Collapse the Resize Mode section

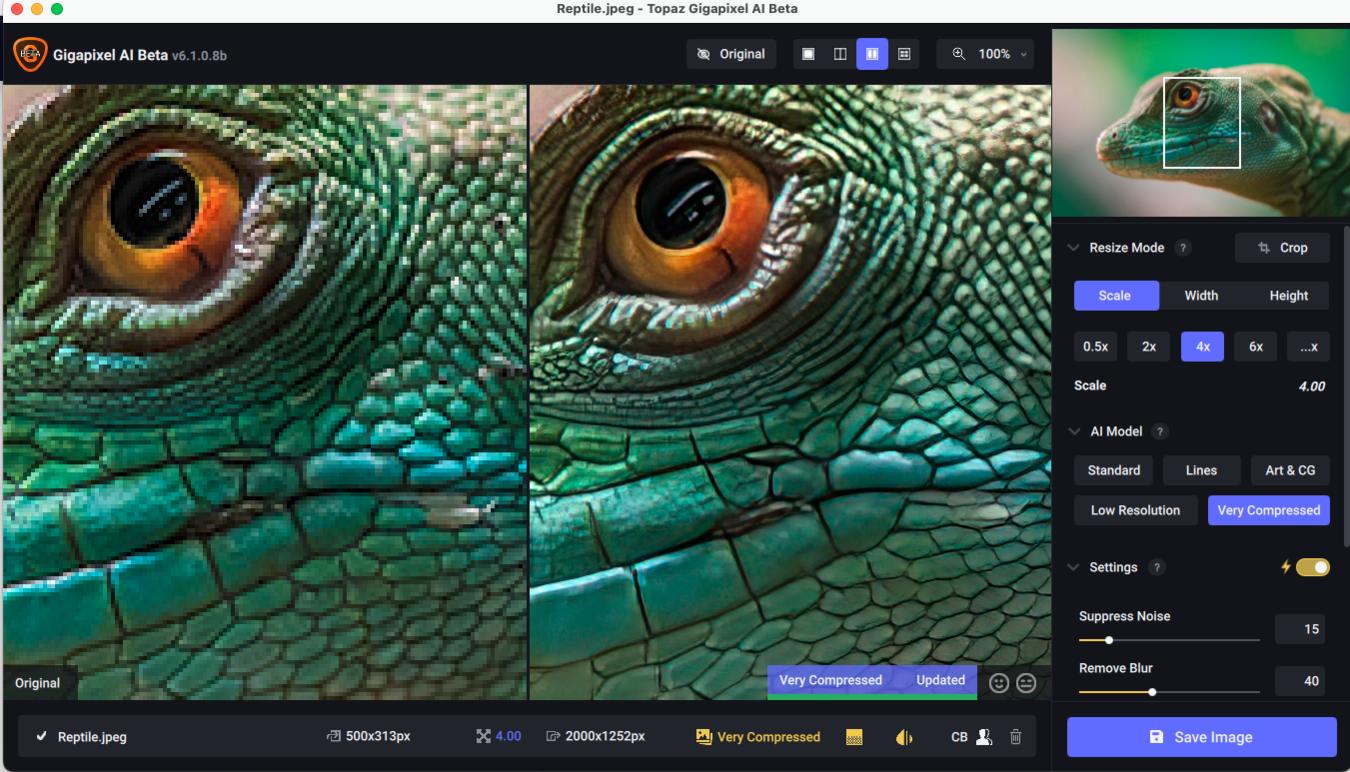(x=1074, y=248)
